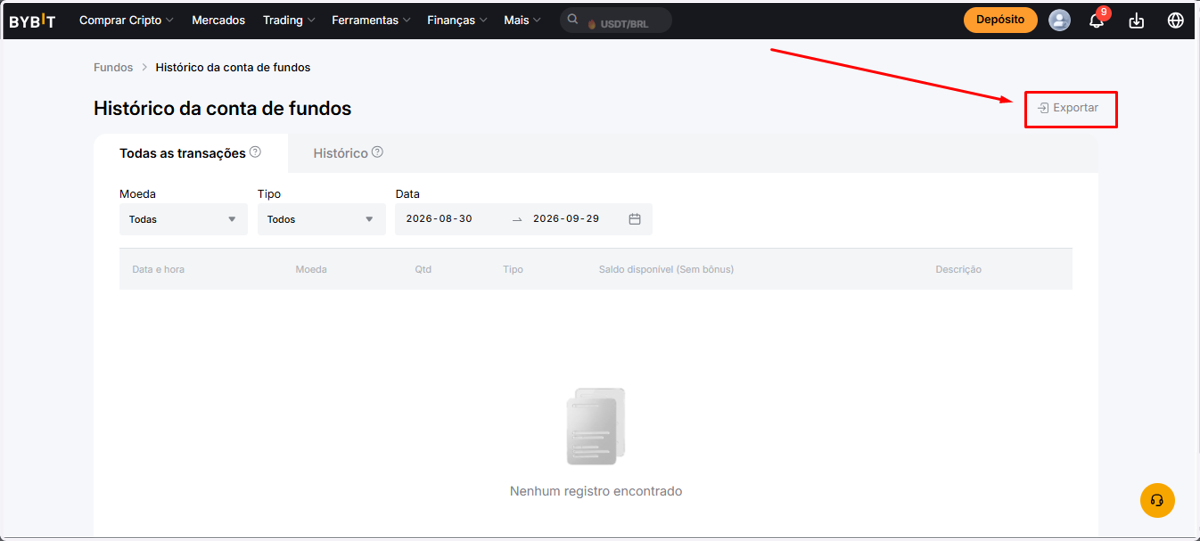
Task: Select the Todas as transações tab
Action: click(x=190, y=153)
